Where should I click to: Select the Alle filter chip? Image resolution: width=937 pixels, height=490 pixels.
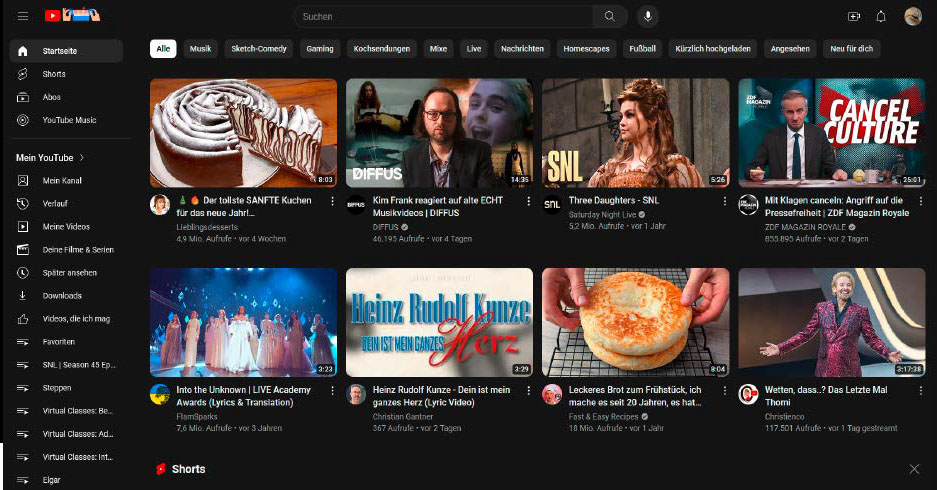[163, 49]
